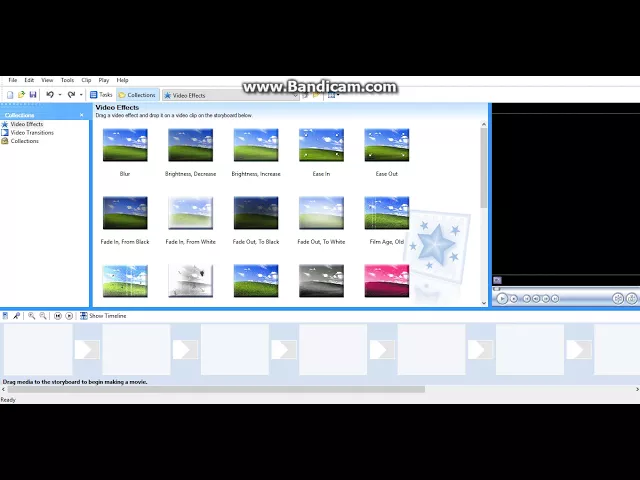Screen dimensions: 640x480
Task: Select the Blur effect thumbnail
Action: (125, 145)
